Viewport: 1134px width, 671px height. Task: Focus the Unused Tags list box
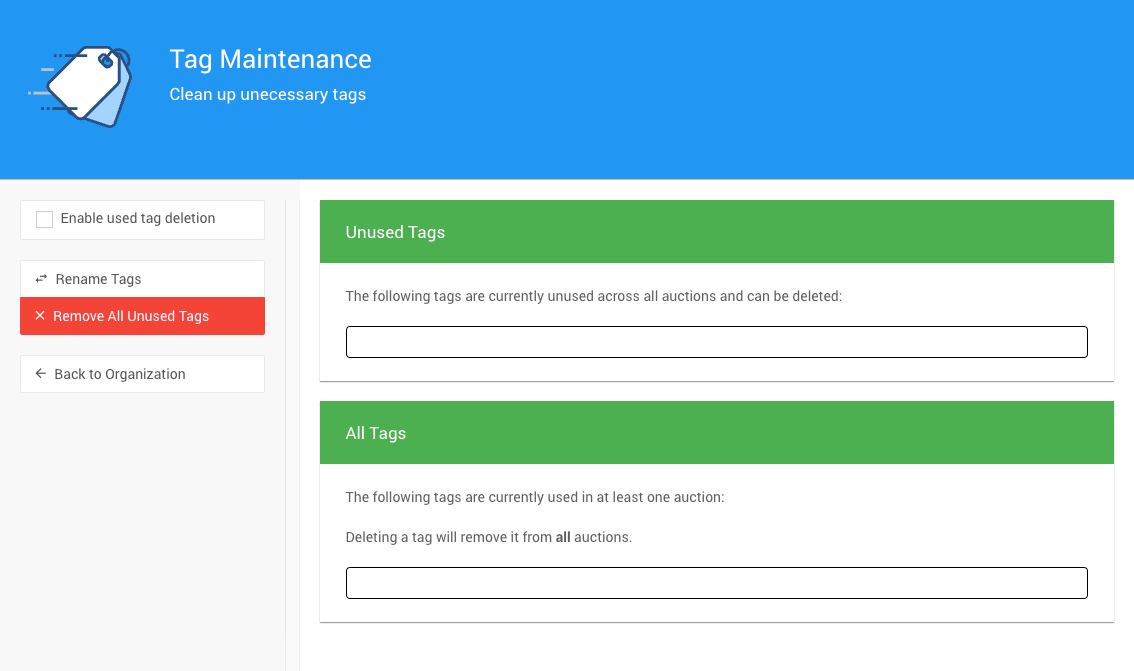coord(716,342)
